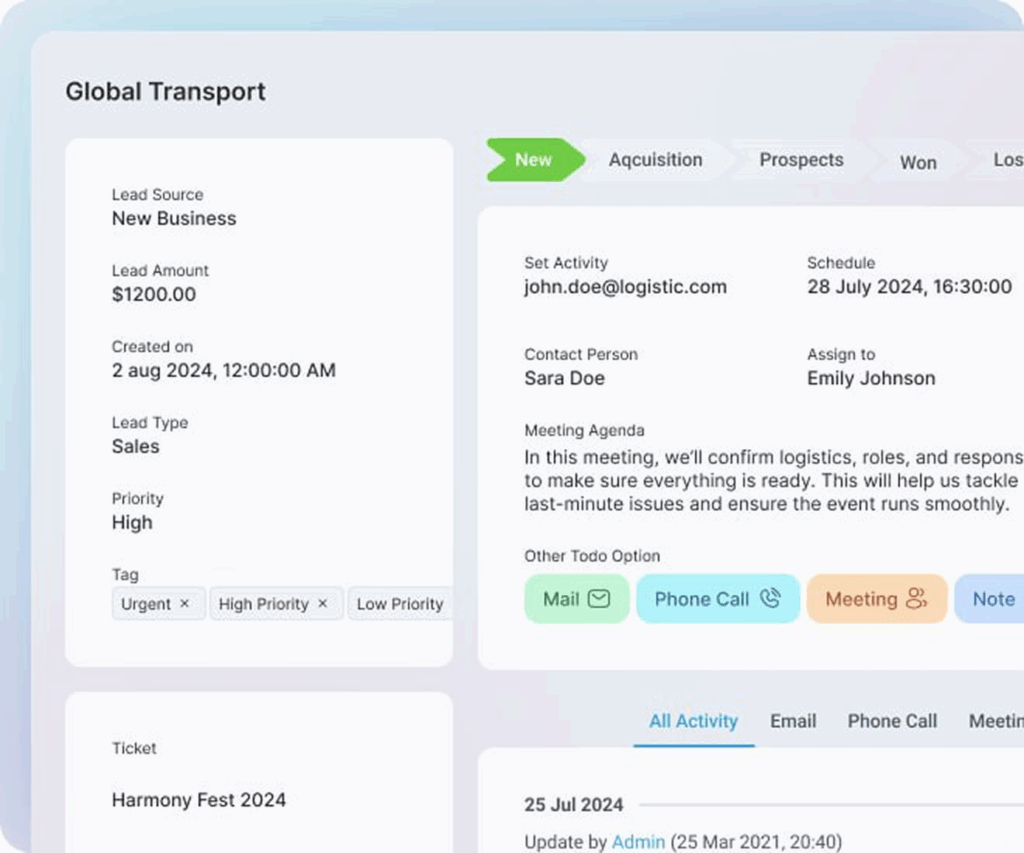Click the john.doe@logistic.com activity email
The height and width of the screenshot is (853, 1024).
(625, 287)
